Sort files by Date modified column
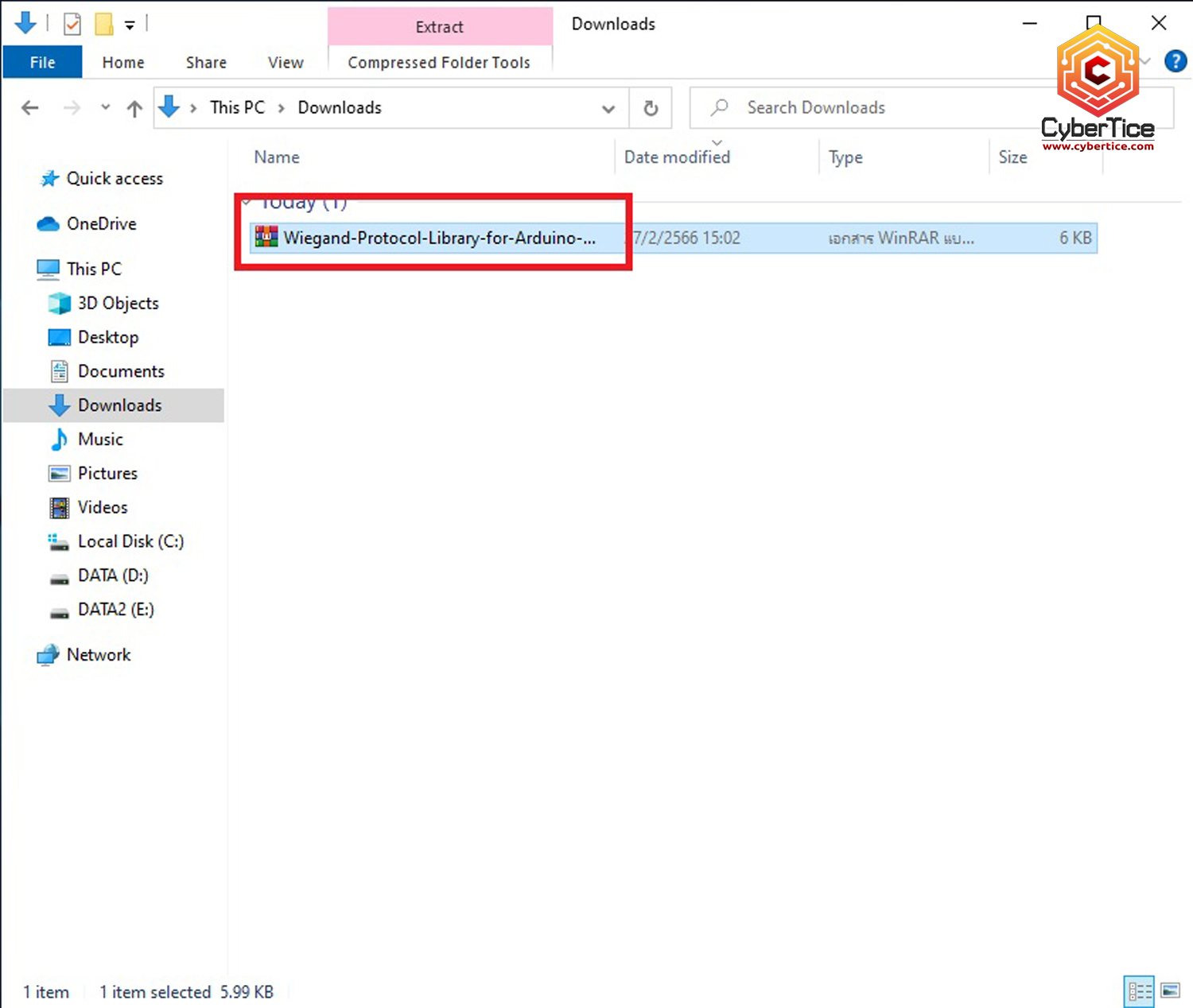 pyautogui.click(x=677, y=157)
